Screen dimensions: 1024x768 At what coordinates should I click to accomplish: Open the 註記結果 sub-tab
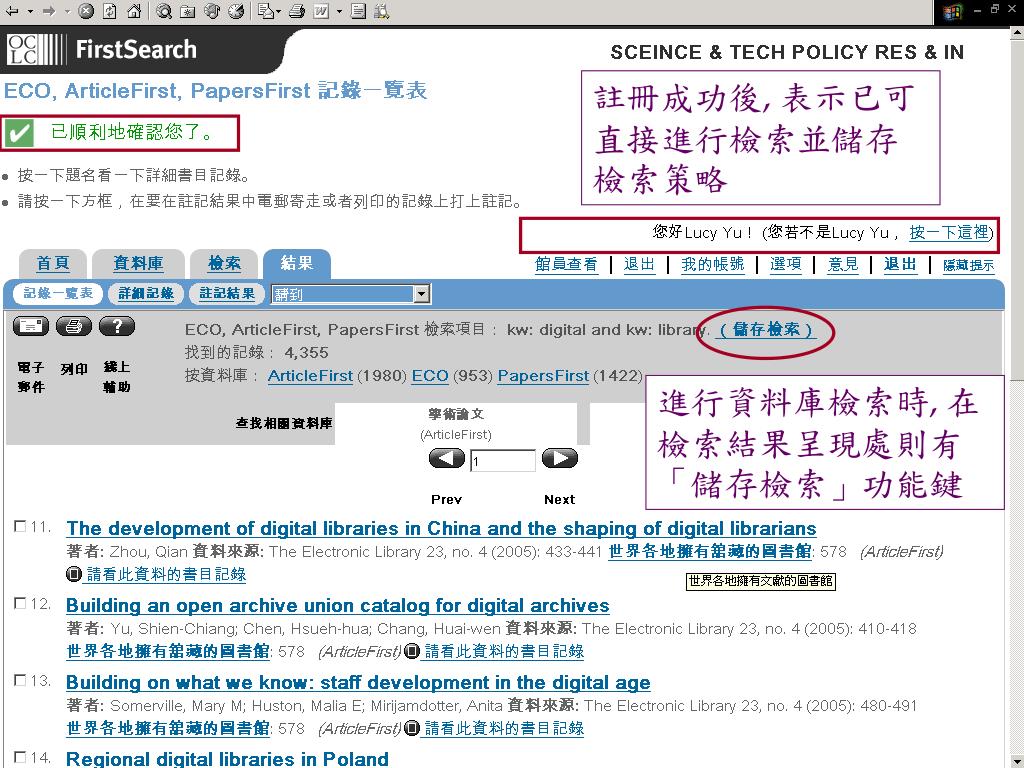[227, 293]
